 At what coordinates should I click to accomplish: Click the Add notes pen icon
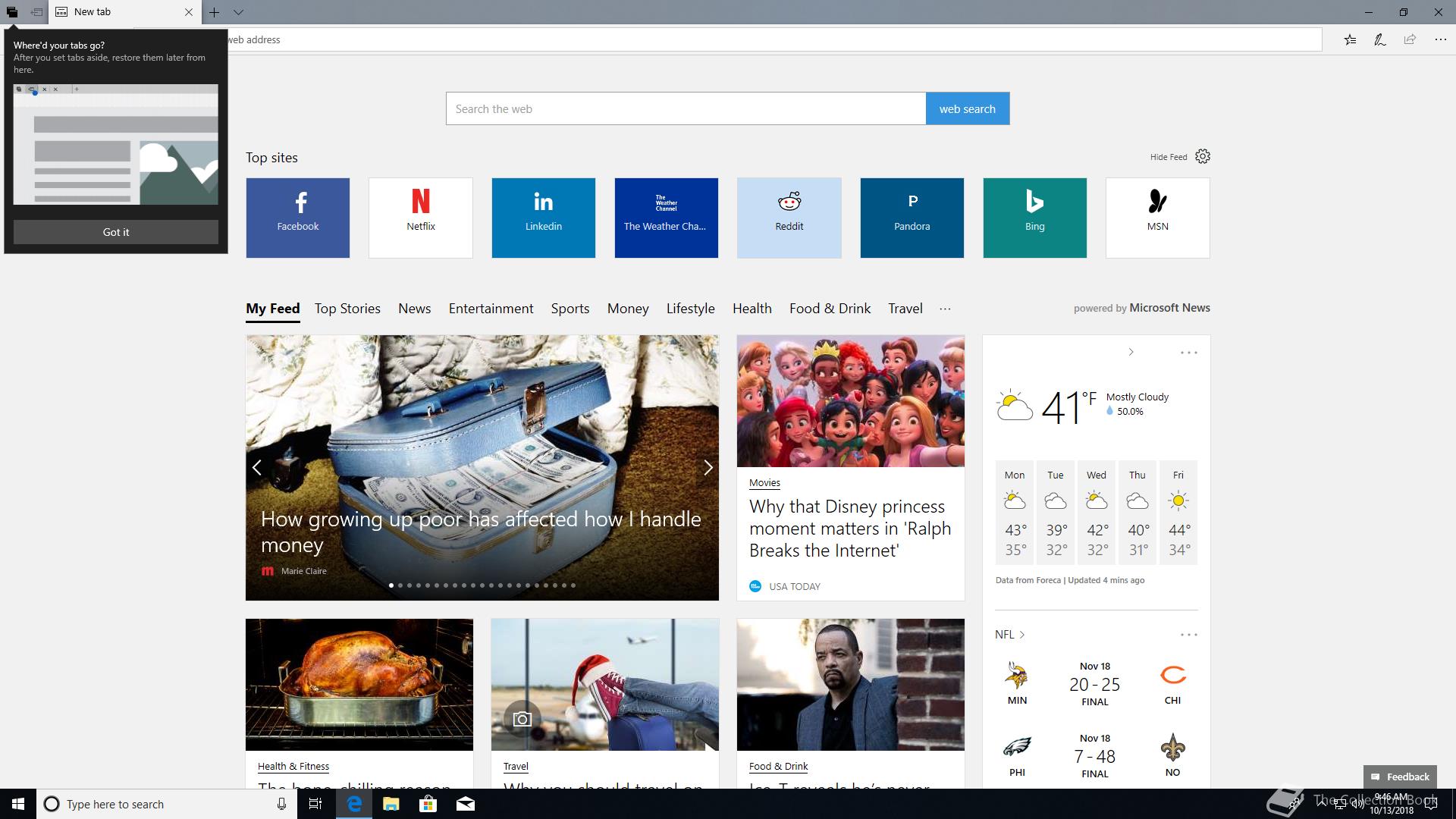tap(1380, 39)
